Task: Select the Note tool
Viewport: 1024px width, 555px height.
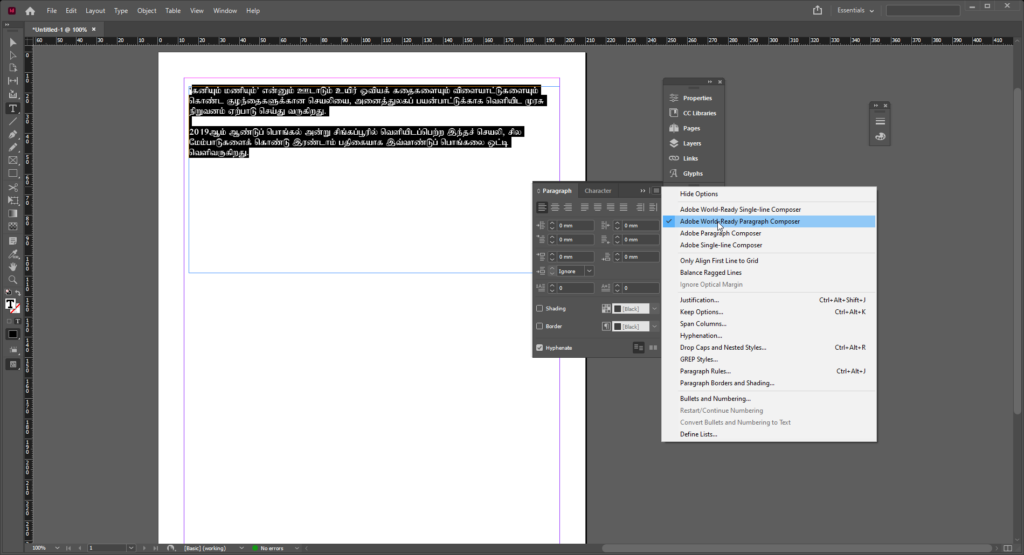Action: pos(12,241)
